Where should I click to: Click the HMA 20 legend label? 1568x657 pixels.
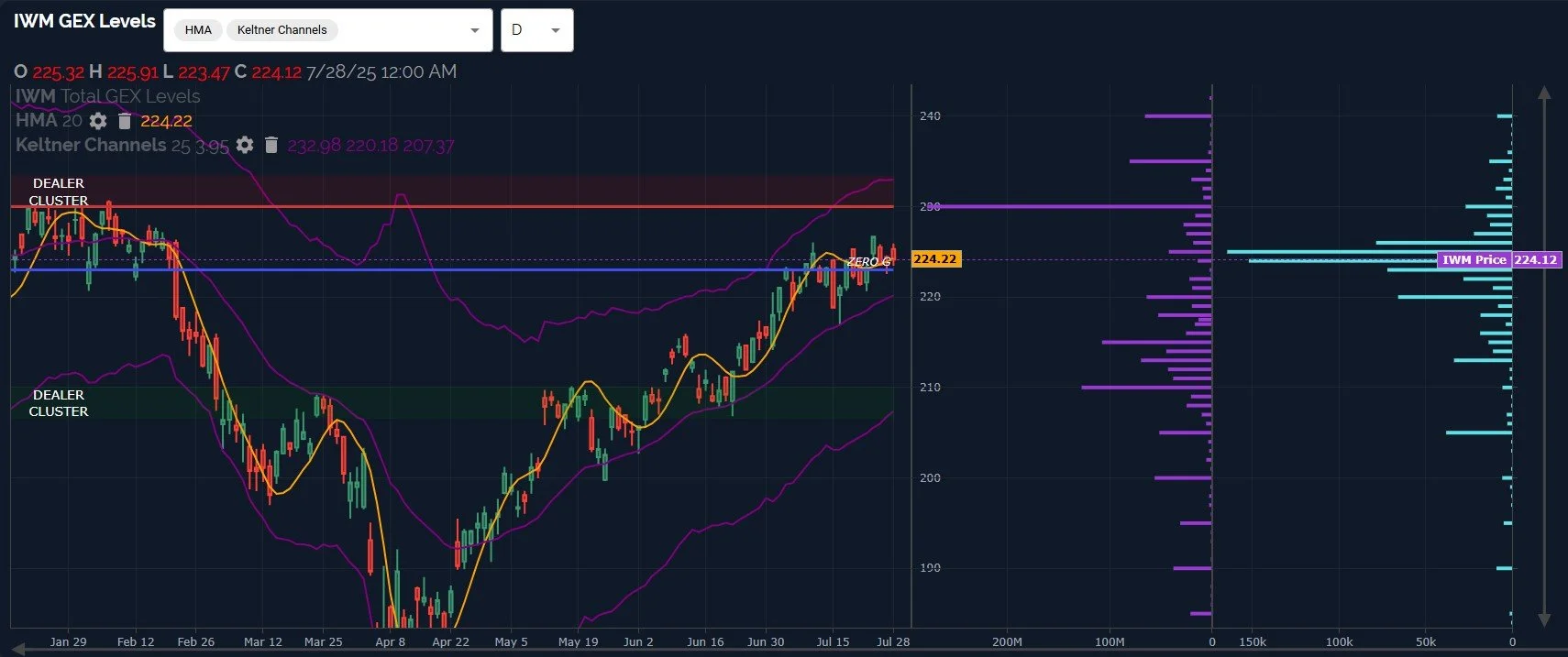point(49,120)
